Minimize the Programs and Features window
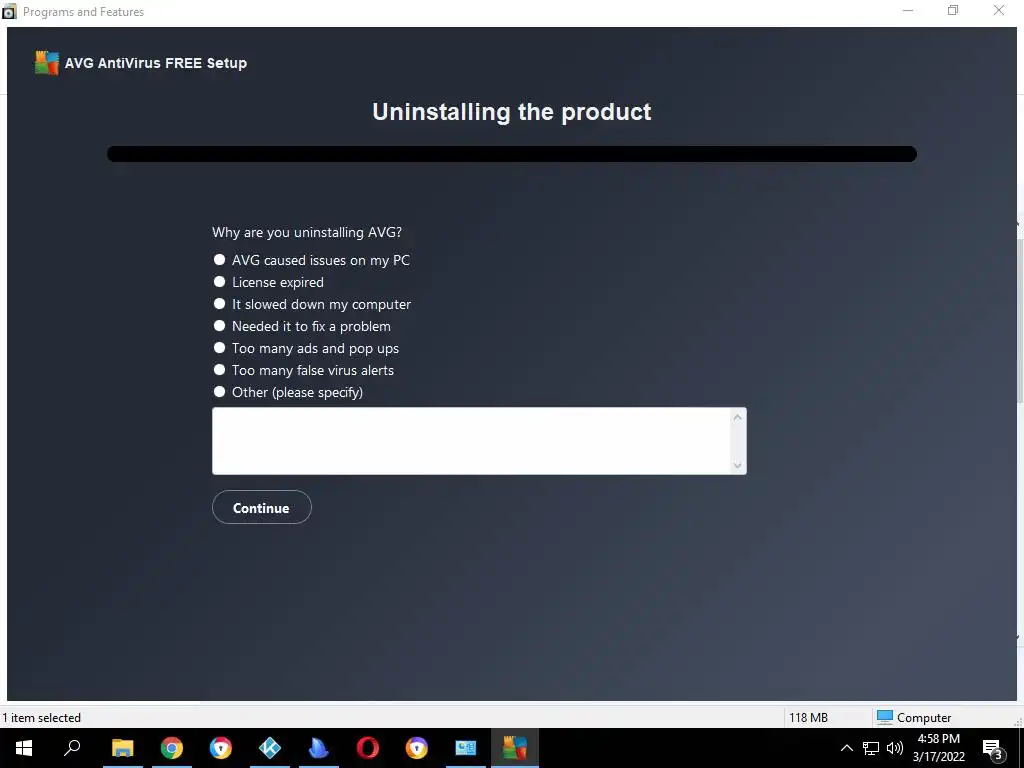The height and width of the screenshot is (768, 1024). [x=908, y=11]
